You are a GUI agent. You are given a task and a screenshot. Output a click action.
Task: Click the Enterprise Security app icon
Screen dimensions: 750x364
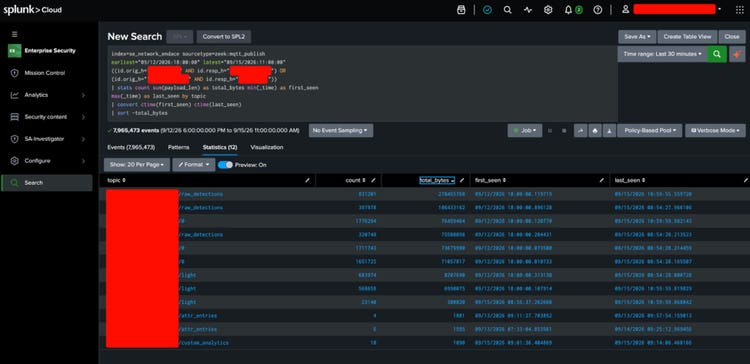pyautogui.click(x=14, y=51)
